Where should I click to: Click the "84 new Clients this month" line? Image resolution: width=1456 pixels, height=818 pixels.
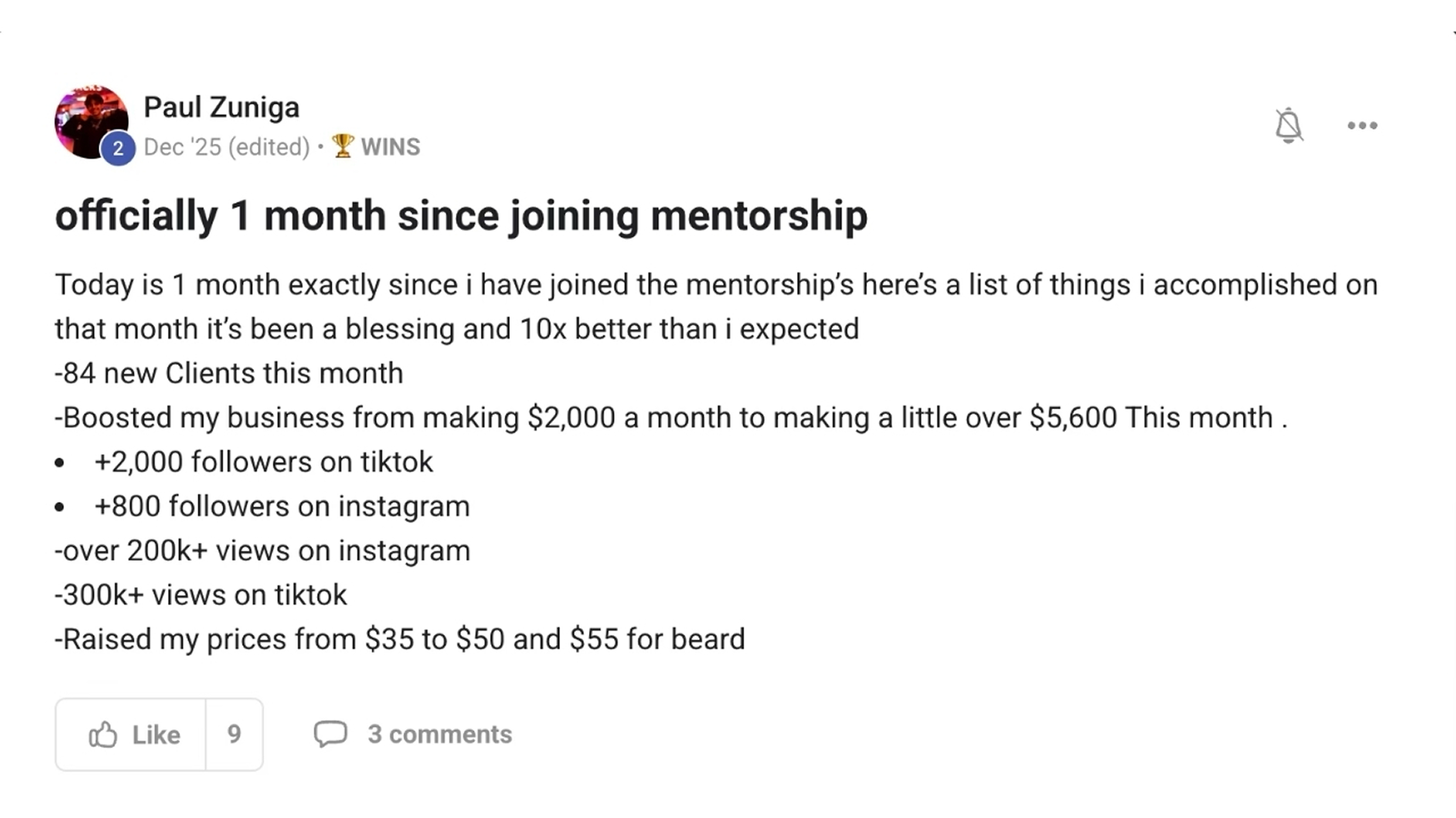point(228,373)
